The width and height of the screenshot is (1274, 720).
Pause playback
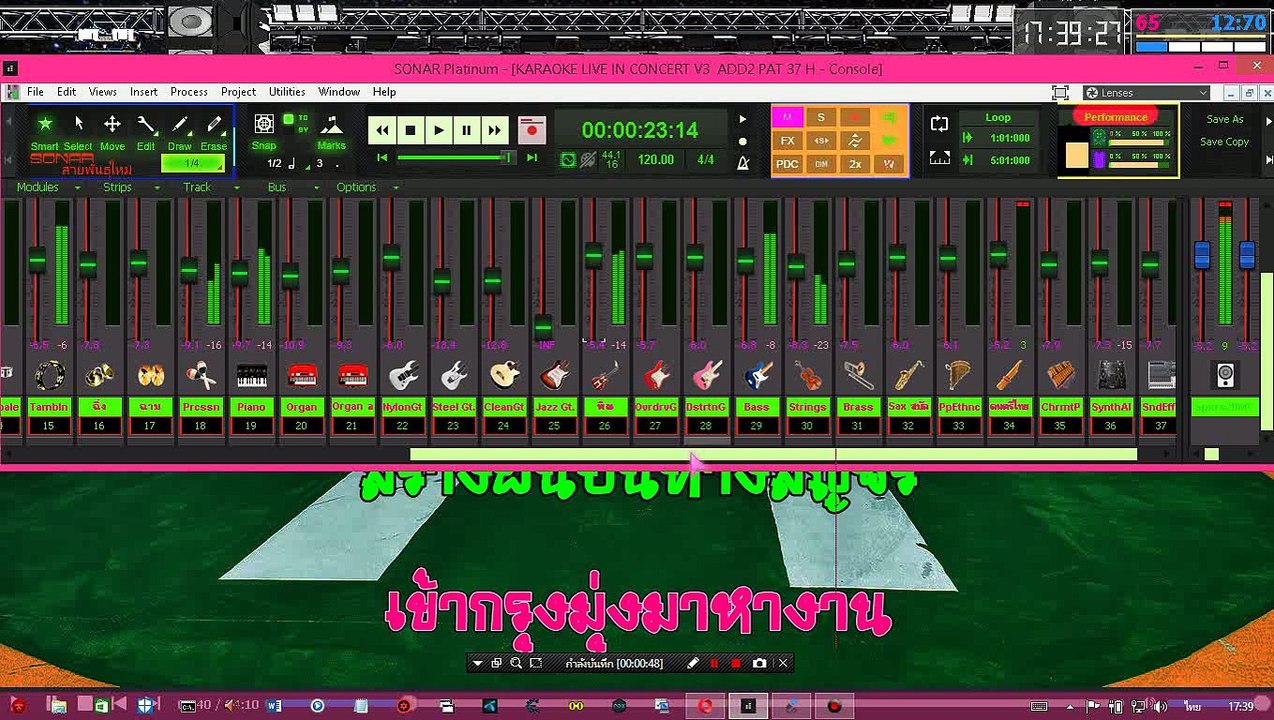(466, 130)
